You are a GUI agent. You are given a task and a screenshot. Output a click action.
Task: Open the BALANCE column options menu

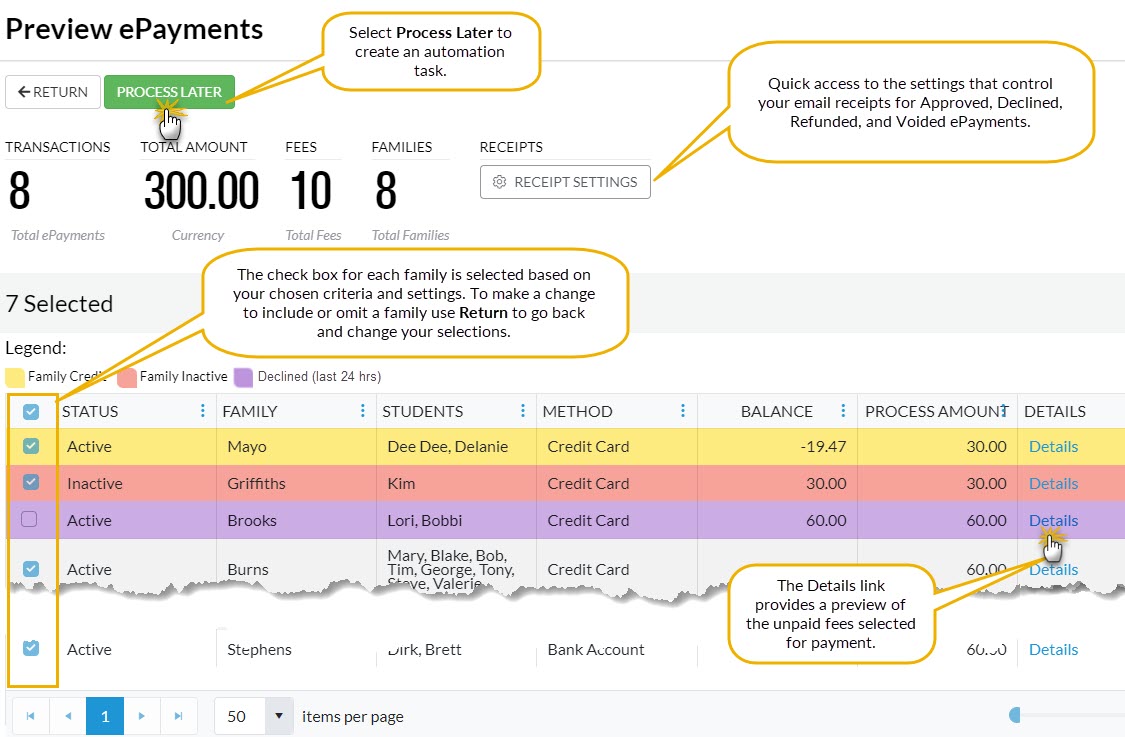[843, 411]
